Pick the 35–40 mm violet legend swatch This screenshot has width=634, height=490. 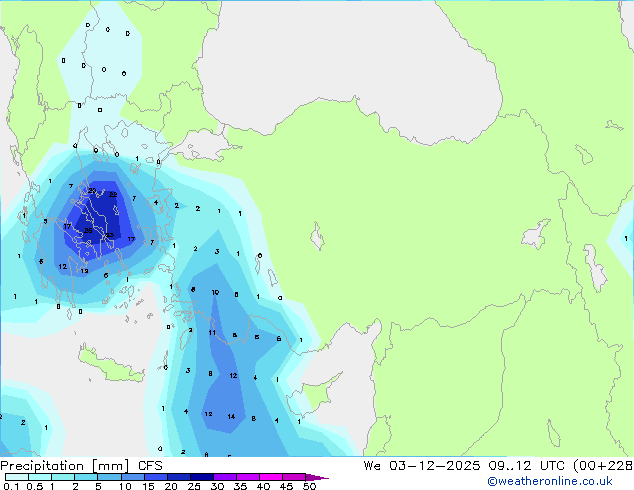click(x=247, y=477)
